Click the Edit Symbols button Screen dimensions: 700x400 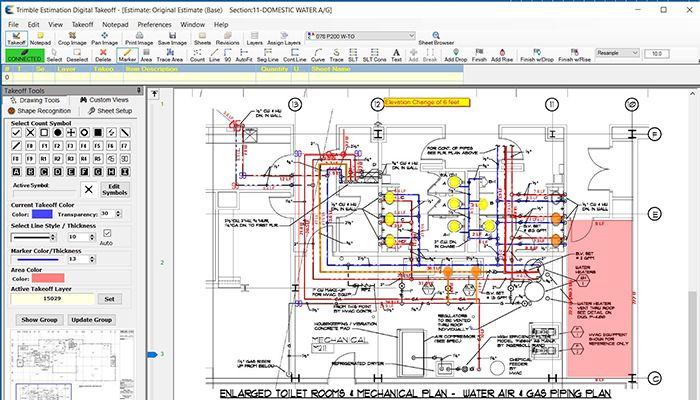(x=114, y=189)
